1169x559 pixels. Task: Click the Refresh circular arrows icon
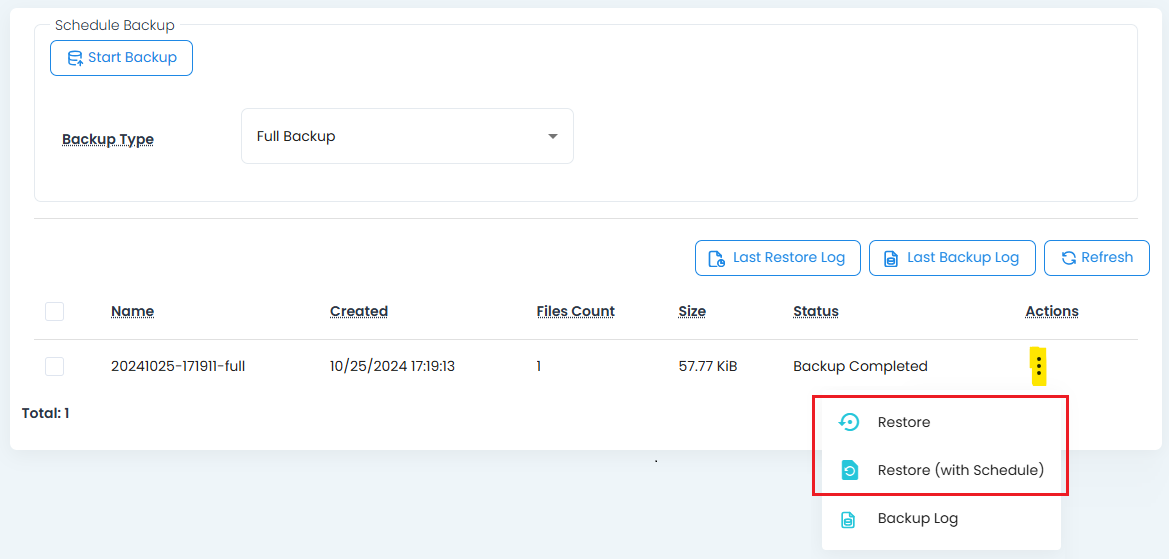pyautogui.click(x=1068, y=258)
